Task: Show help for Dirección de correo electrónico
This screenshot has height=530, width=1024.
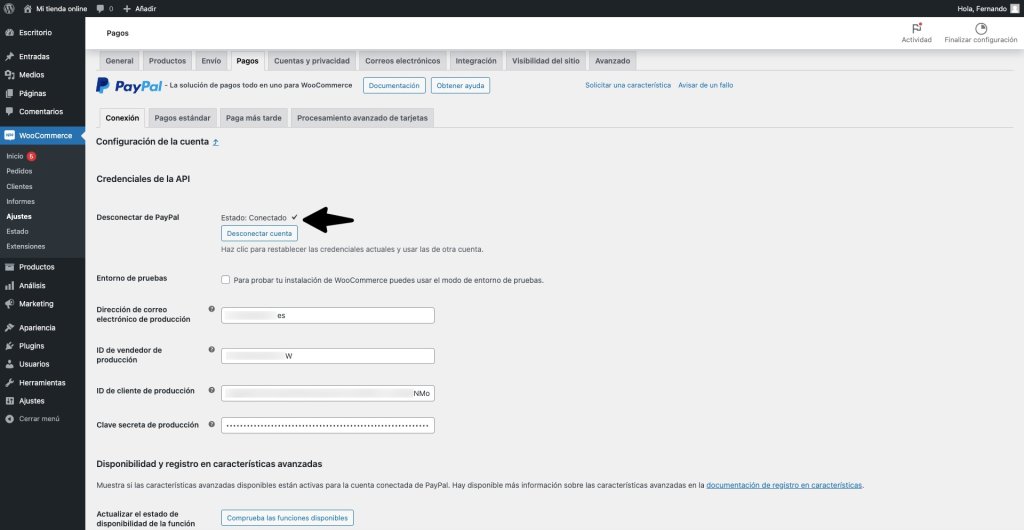Action: coord(212,309)
